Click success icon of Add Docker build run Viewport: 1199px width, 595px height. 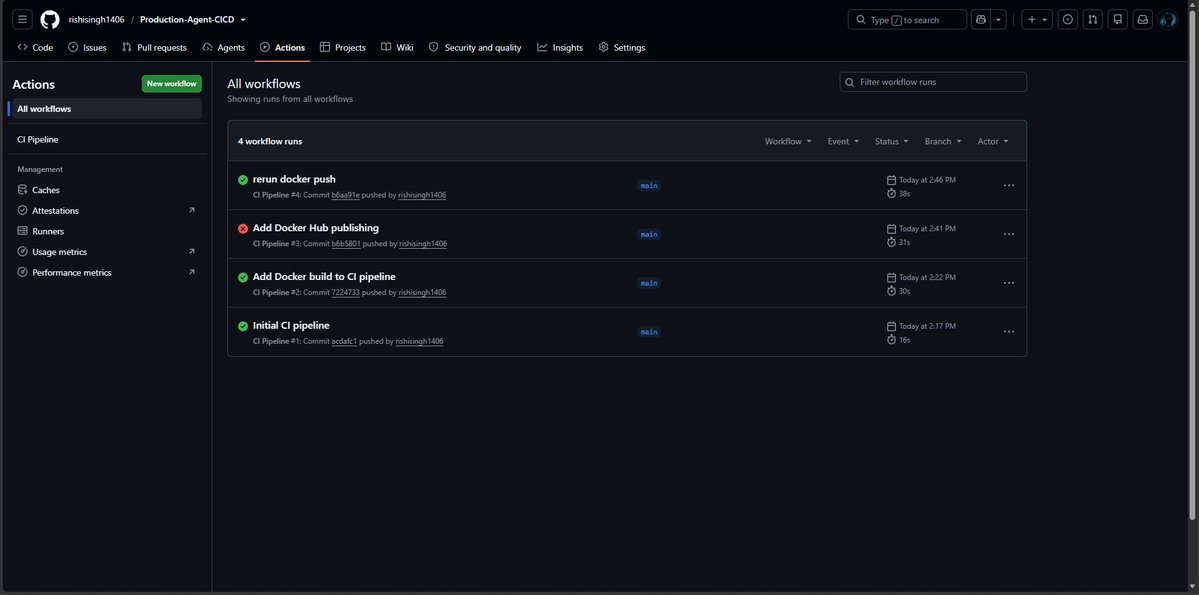tap(242, 278)
